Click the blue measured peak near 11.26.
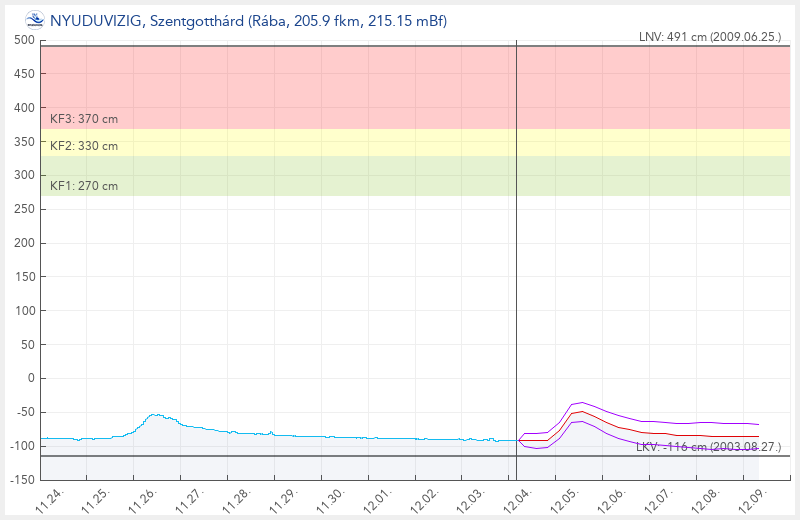This screenshot has height=520, width=800. click(155, 414)
